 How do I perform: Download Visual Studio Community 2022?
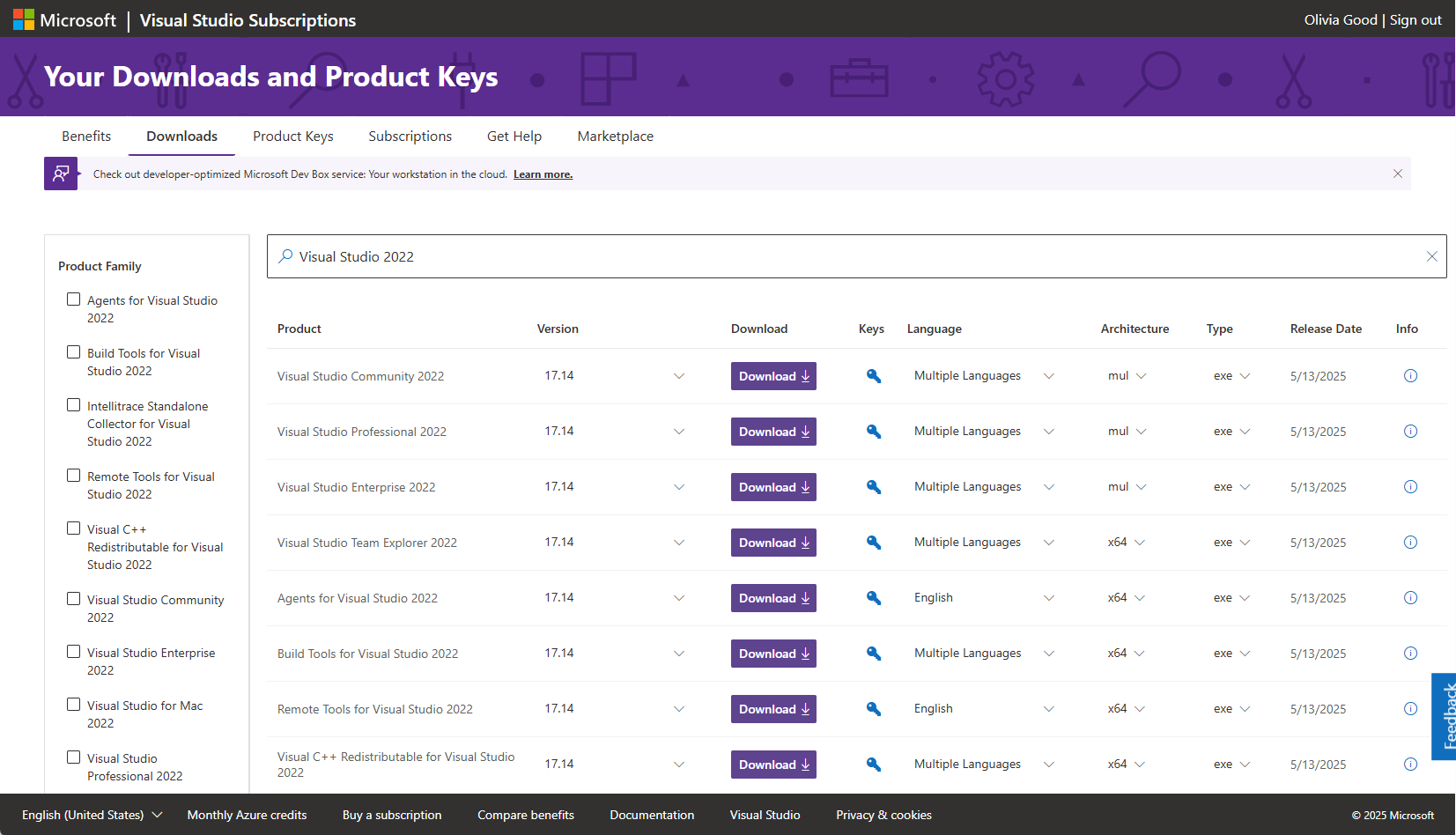pos(773,376)
